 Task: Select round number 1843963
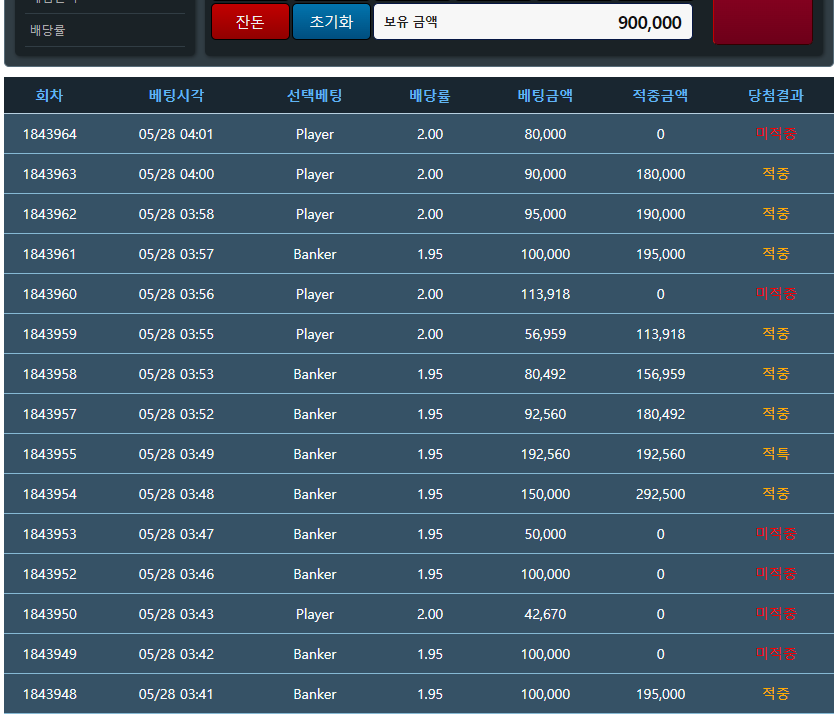(49, 174)
